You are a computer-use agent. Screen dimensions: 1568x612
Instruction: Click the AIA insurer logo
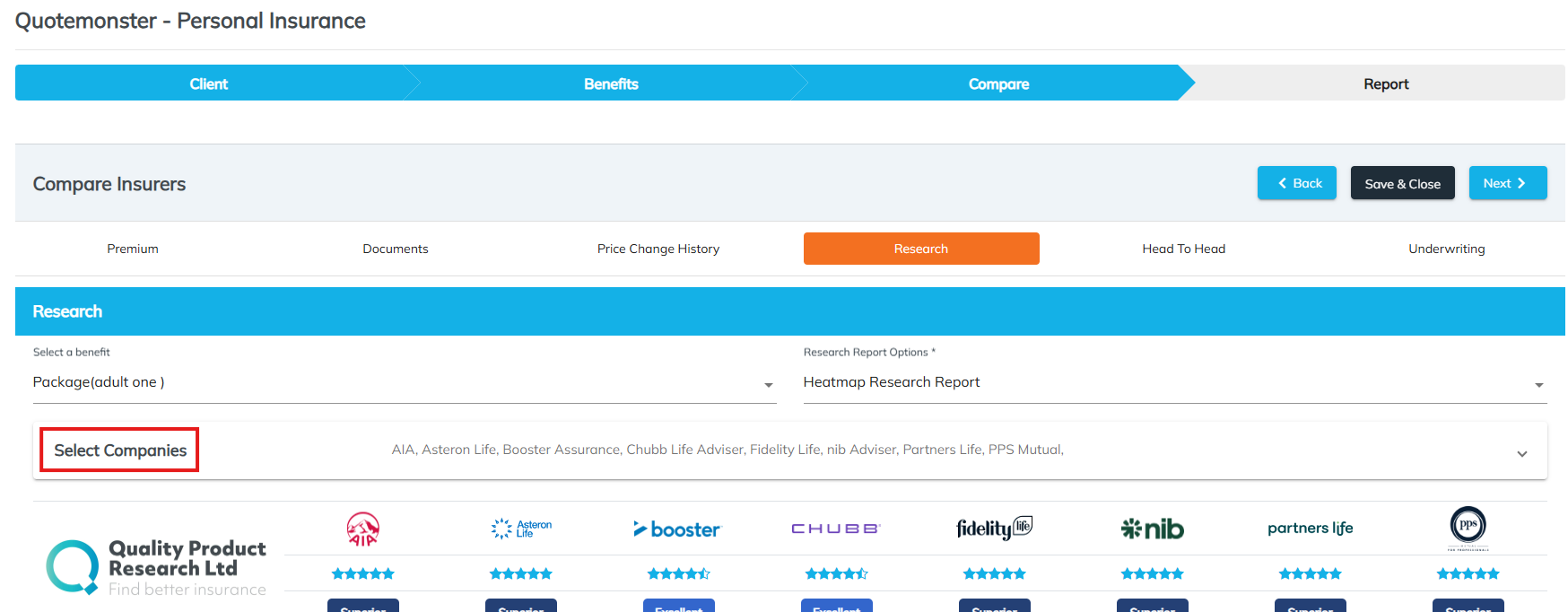pyautogui.click(x=363, y=529)
